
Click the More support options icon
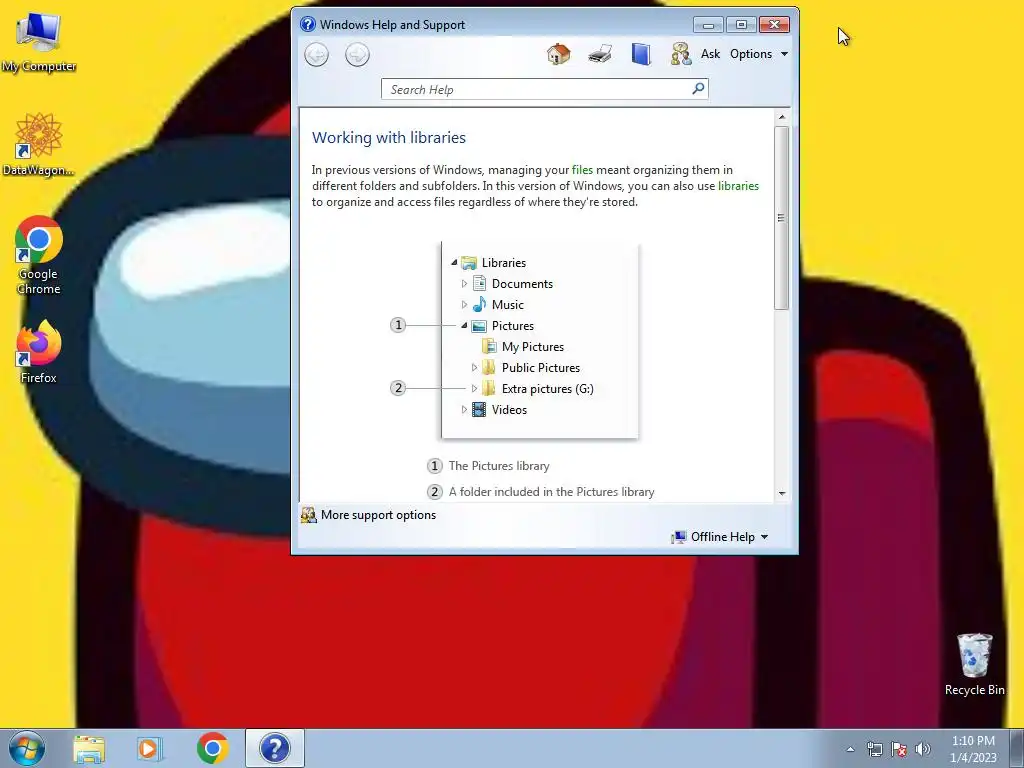[x=308, y=515]
